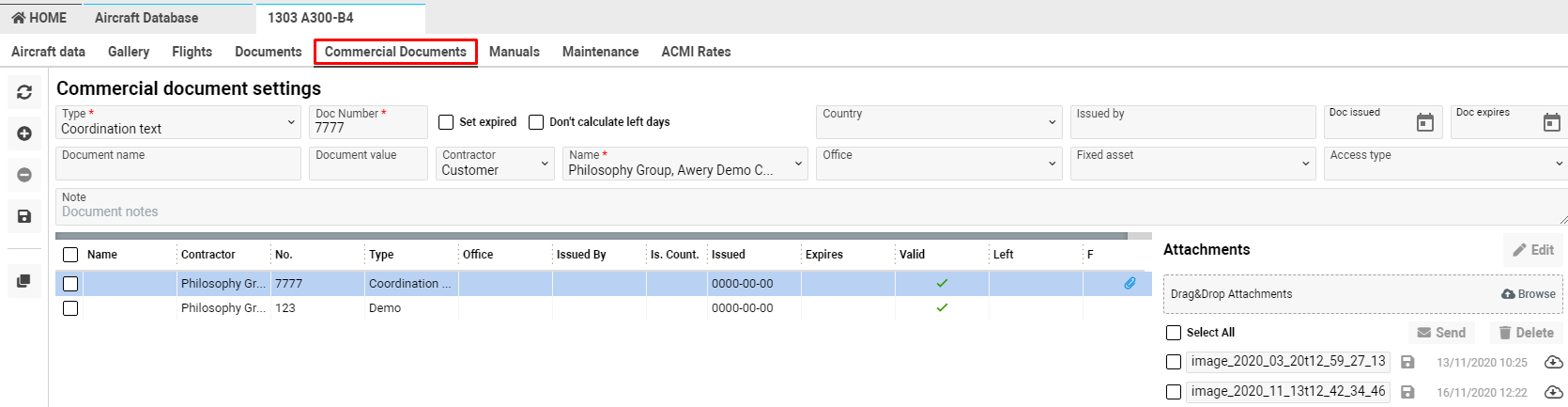Click the refresh icon in left sidebar
This screenshot has width=1568, height=407.
point(24,92)
